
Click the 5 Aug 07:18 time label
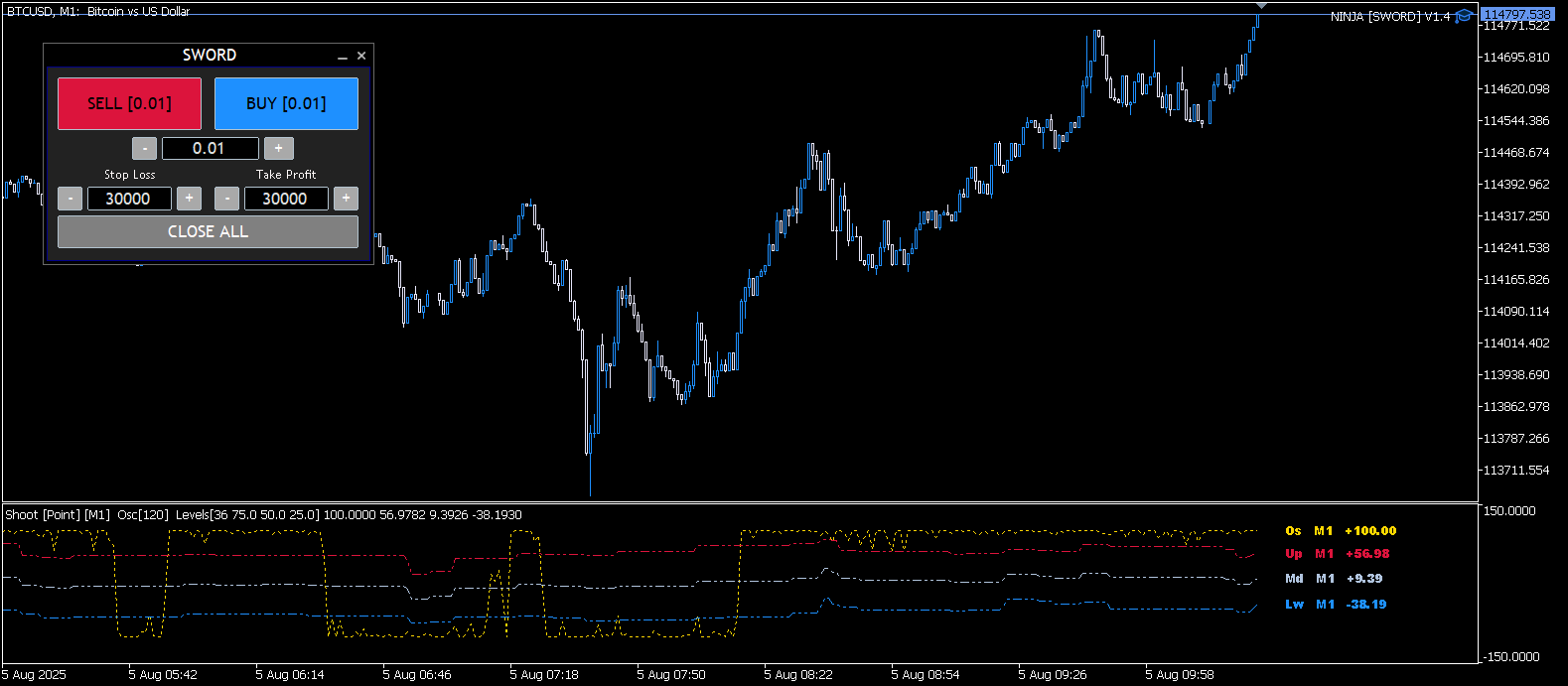(x=544, y=675)
